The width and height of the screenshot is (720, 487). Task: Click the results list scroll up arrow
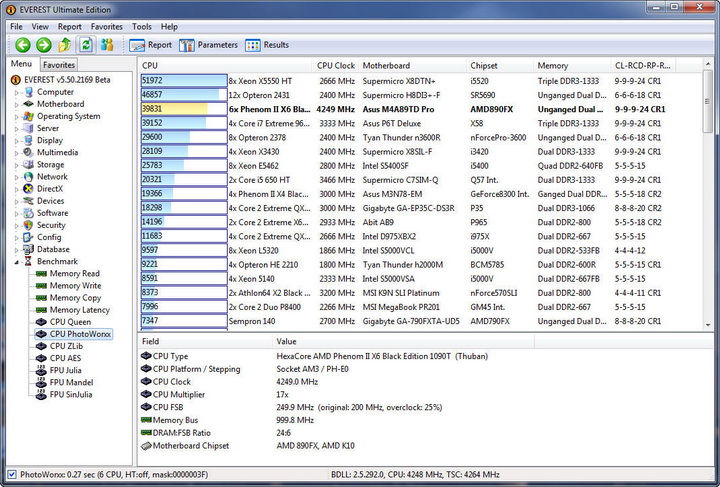tap(708, 65)
